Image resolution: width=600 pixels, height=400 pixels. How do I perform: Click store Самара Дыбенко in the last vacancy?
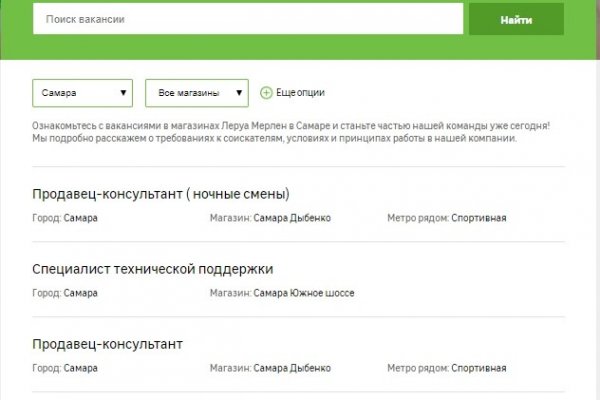click(x=292, y=368)
